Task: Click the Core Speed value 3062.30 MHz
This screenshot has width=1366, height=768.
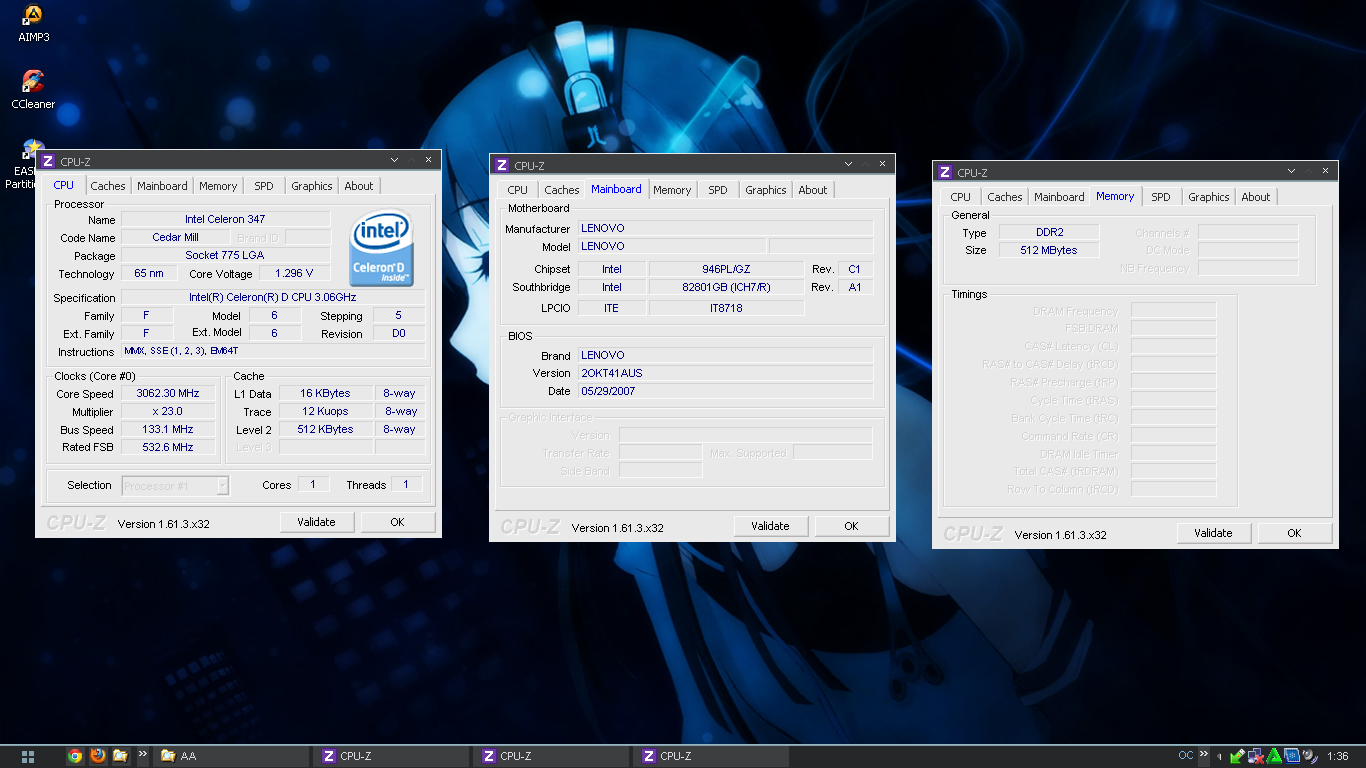Action: coord(168,394)
